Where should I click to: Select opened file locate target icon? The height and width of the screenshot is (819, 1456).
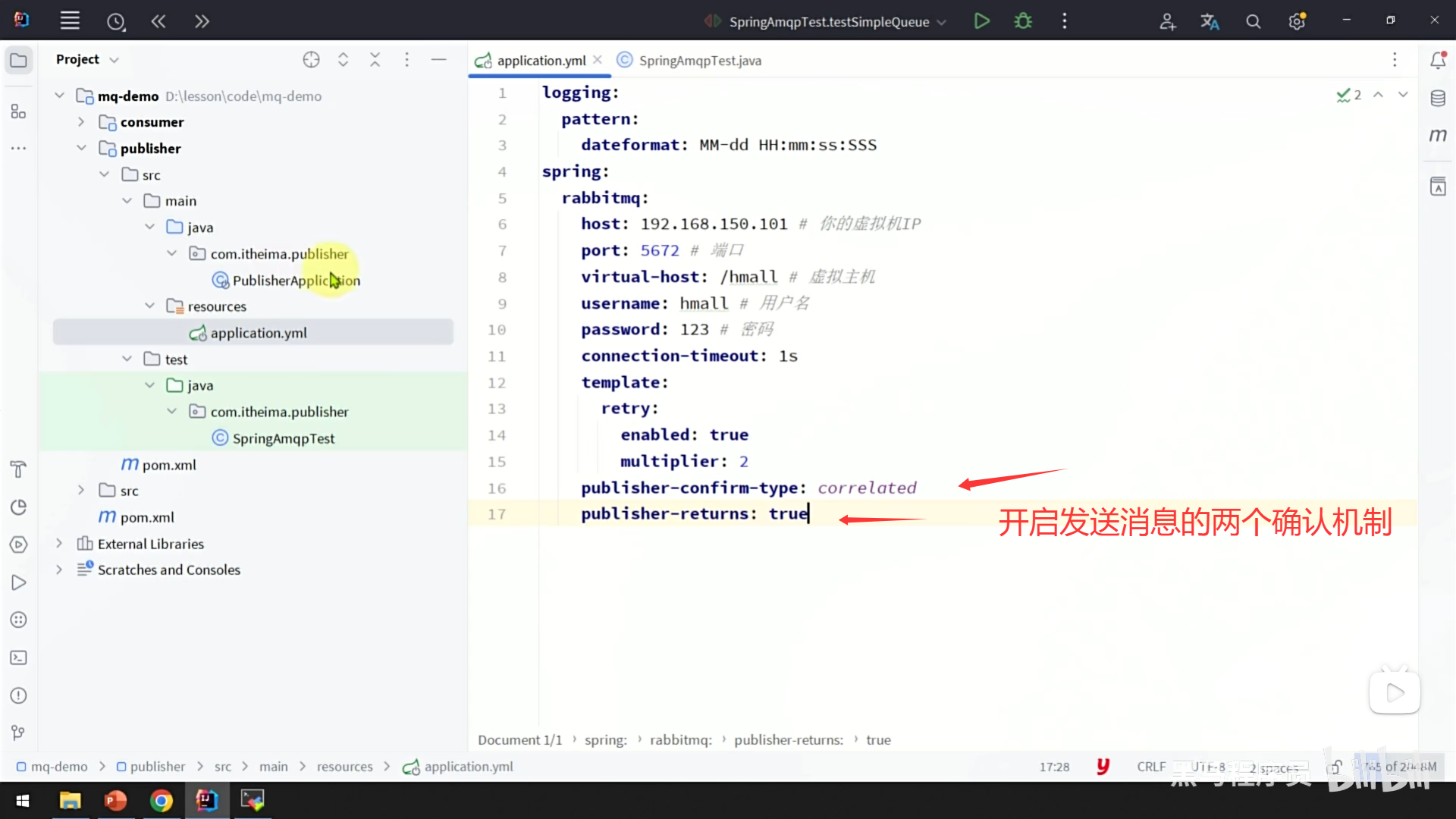pos(311,60)
